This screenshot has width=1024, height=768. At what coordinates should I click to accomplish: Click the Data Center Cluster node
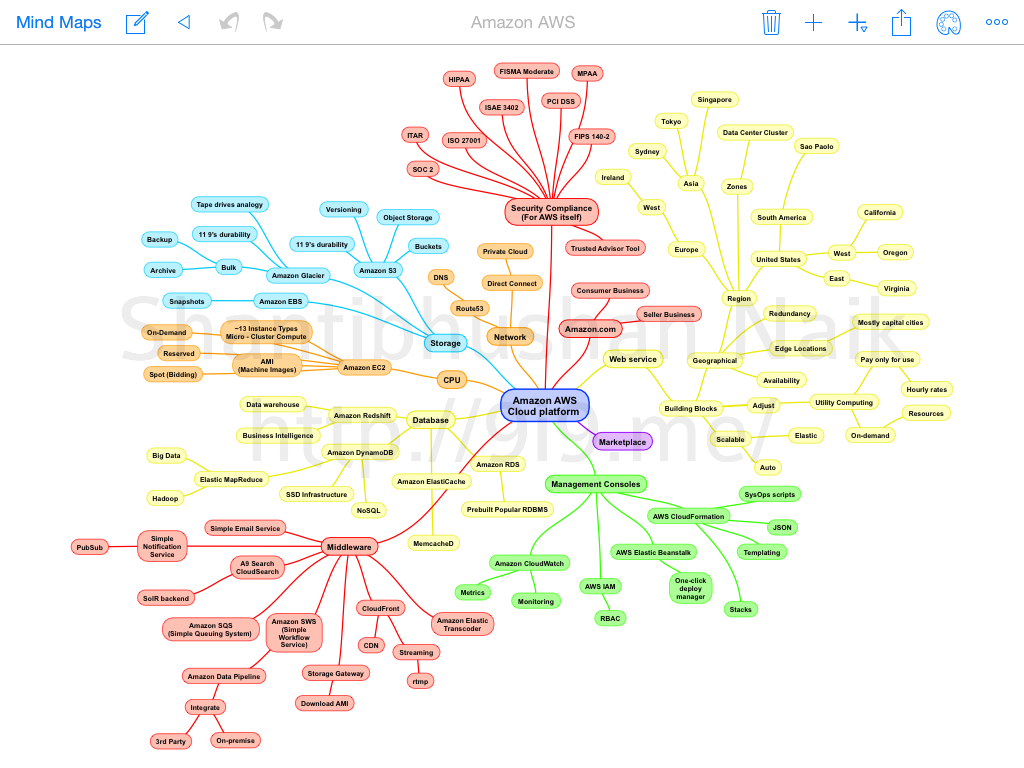point(755,133)
